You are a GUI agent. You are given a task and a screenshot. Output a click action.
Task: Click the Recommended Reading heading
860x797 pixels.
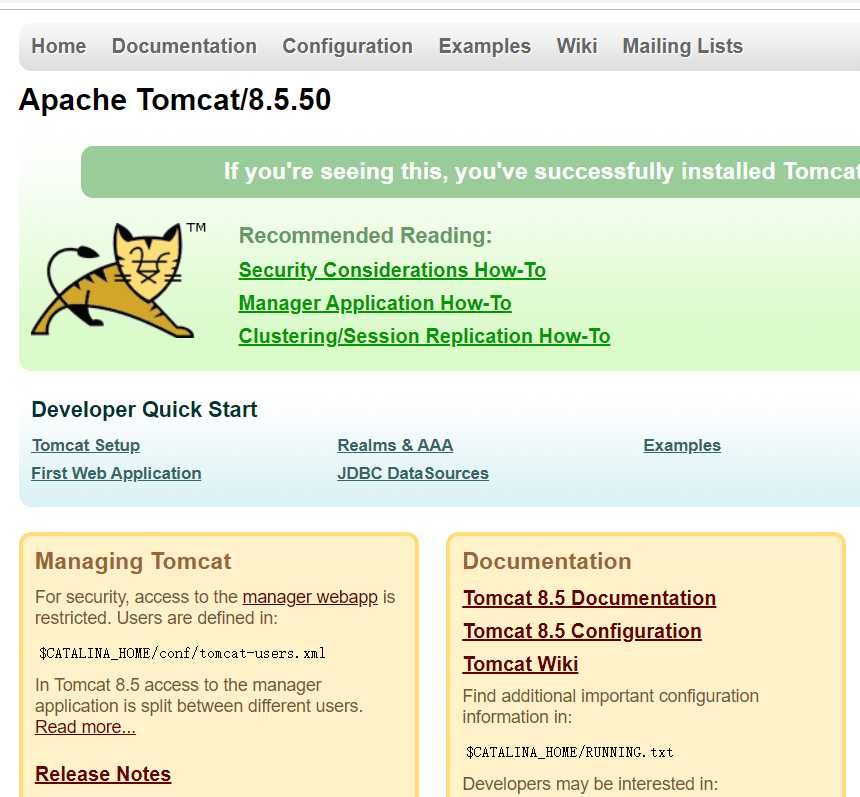(x=366, y=235)
